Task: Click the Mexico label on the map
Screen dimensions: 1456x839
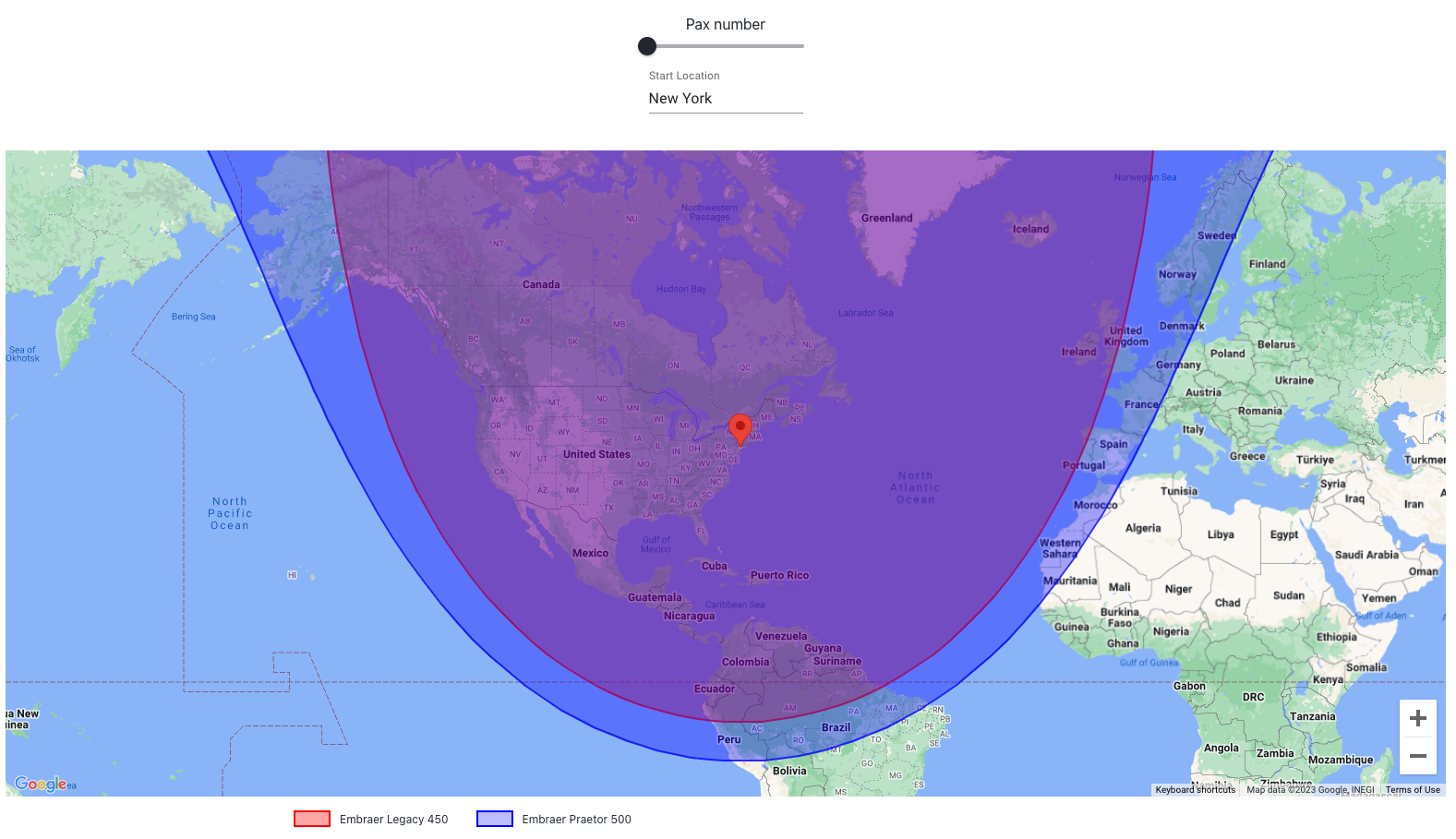Action: [590, 554]
